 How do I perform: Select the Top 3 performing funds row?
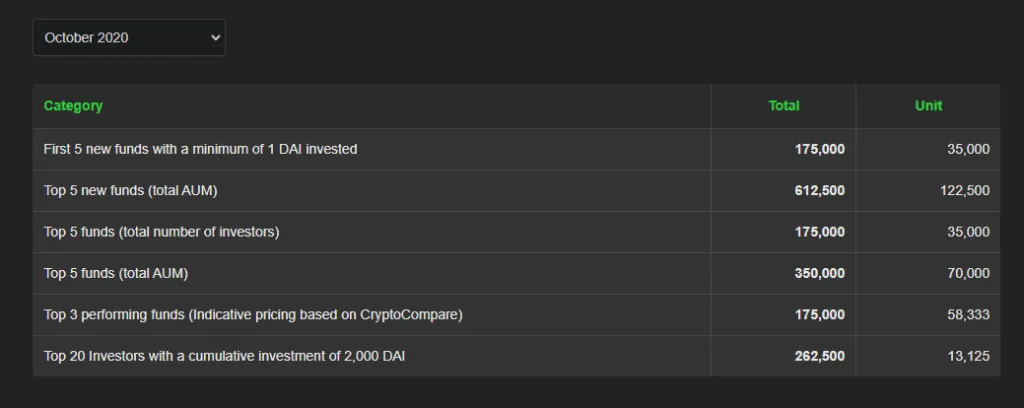pyautogui.click(x=516, y=315)
